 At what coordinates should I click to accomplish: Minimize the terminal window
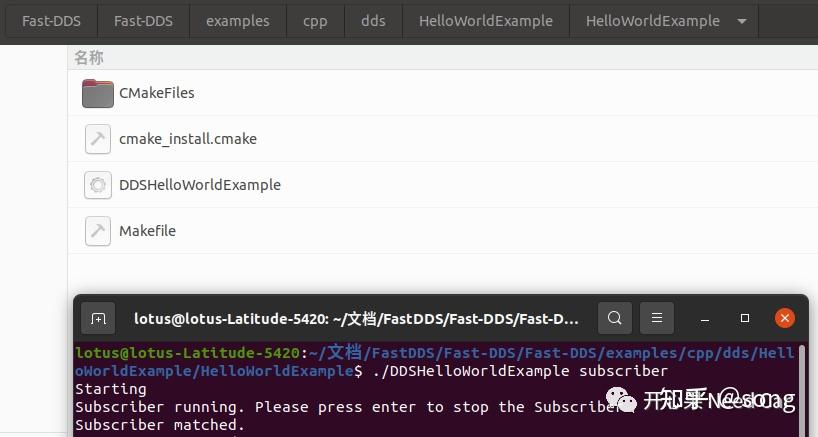(705, 319)
